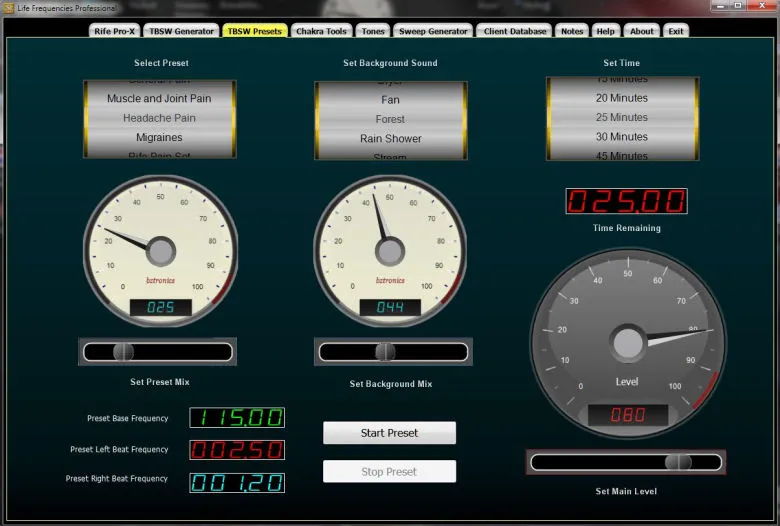Click the Preset Left Beat Frequency display

click(x=237, y=450)
